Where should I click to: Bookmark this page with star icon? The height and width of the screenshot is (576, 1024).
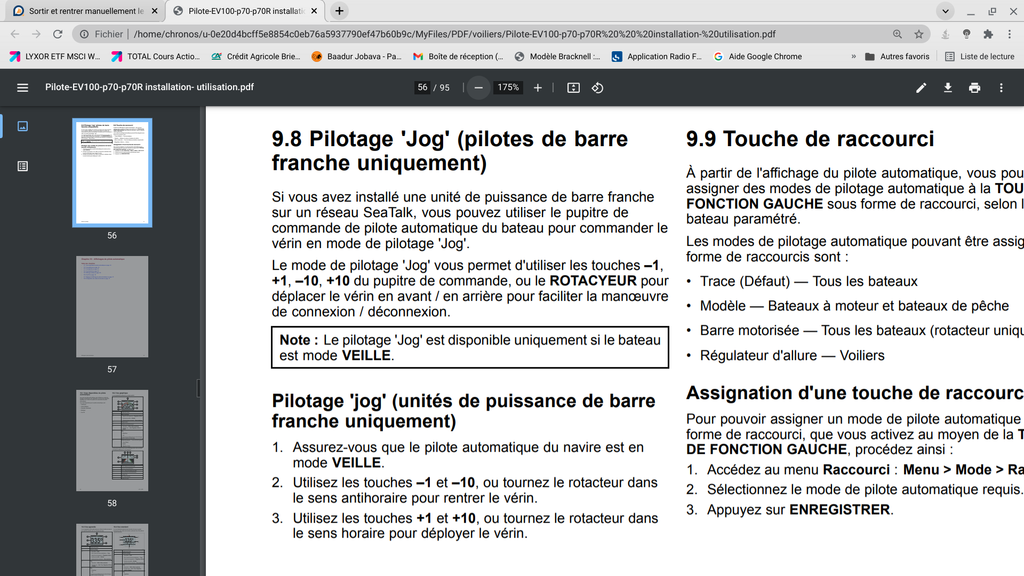point(919,34)
